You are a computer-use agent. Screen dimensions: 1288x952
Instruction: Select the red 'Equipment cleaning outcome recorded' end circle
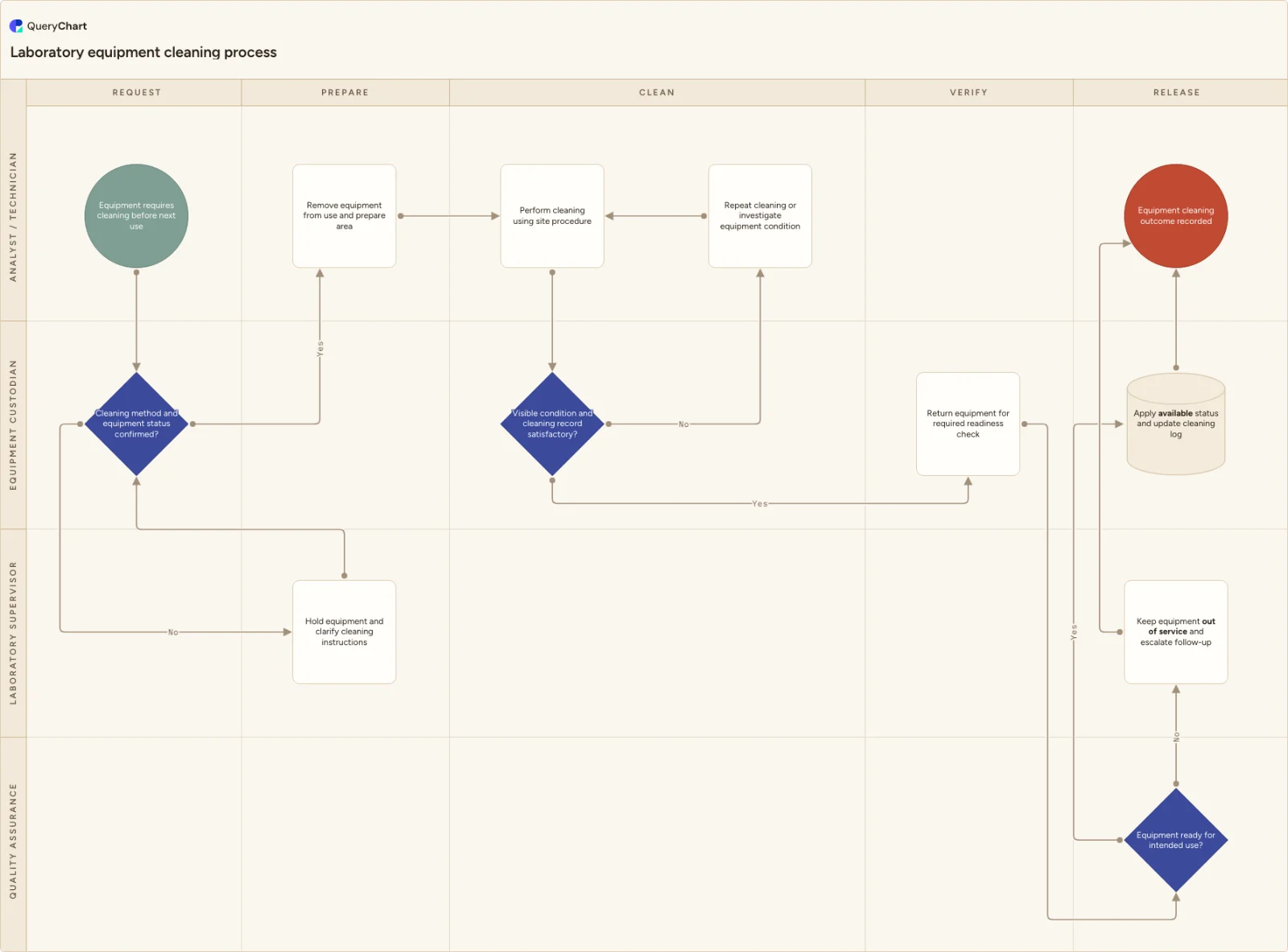(x=1175, y=216)
